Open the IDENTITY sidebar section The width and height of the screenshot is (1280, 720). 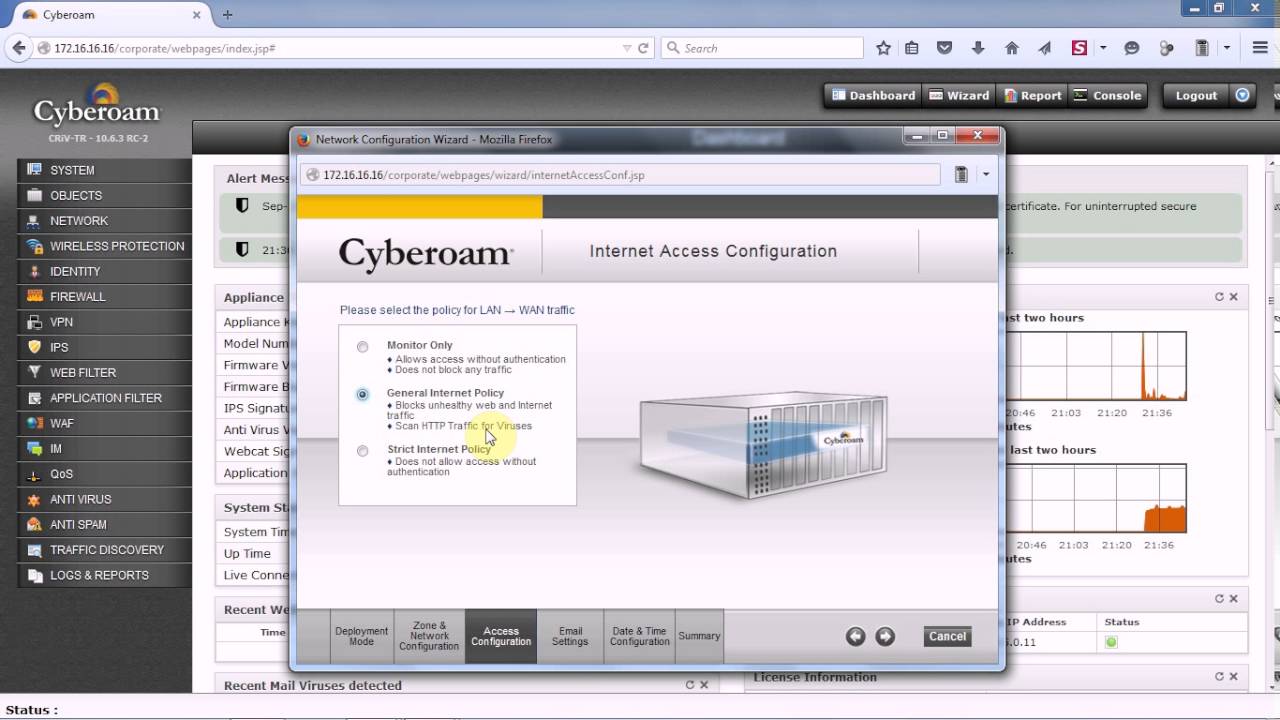coord(104,271)
